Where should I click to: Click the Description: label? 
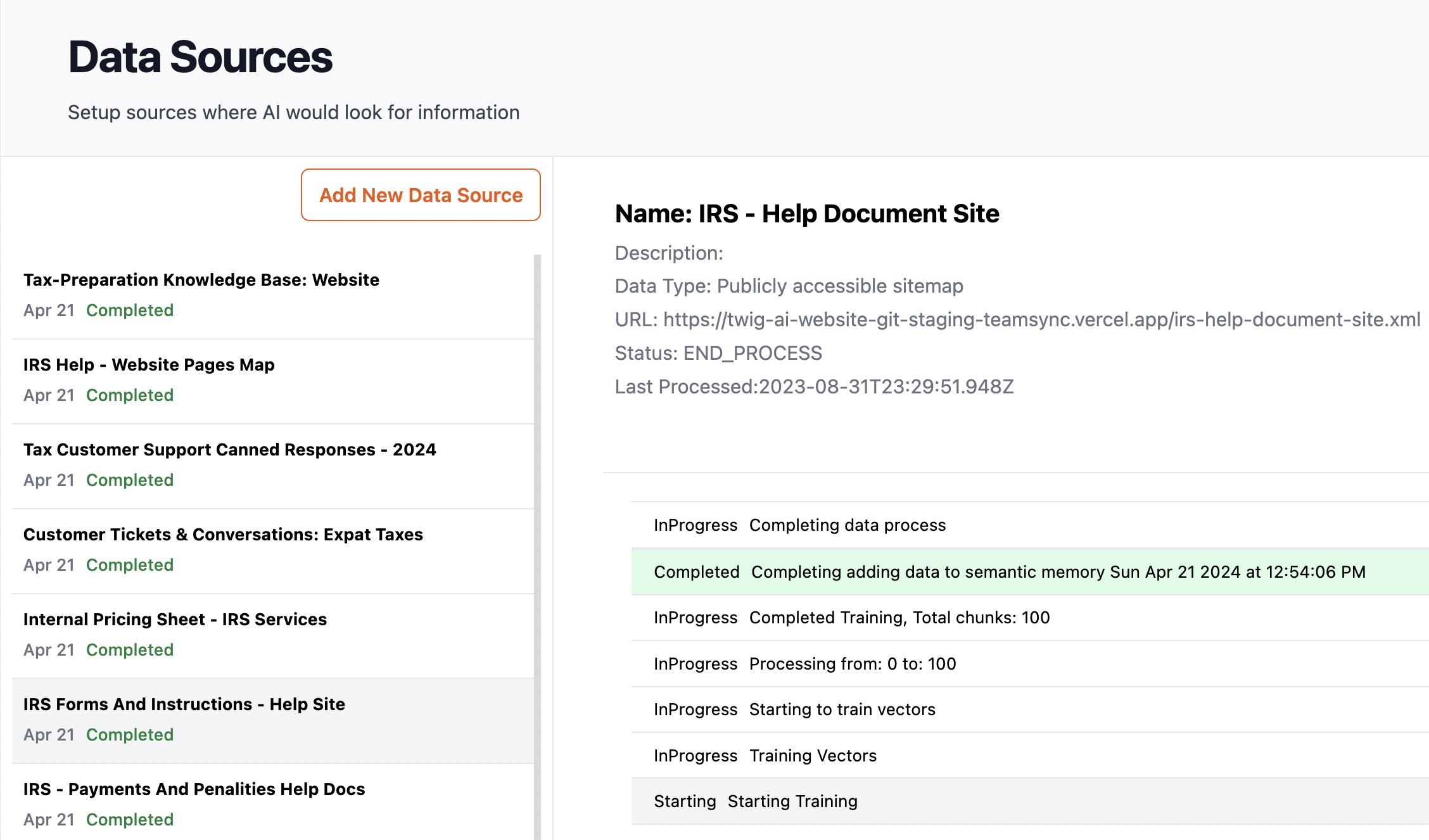point(669,253)
